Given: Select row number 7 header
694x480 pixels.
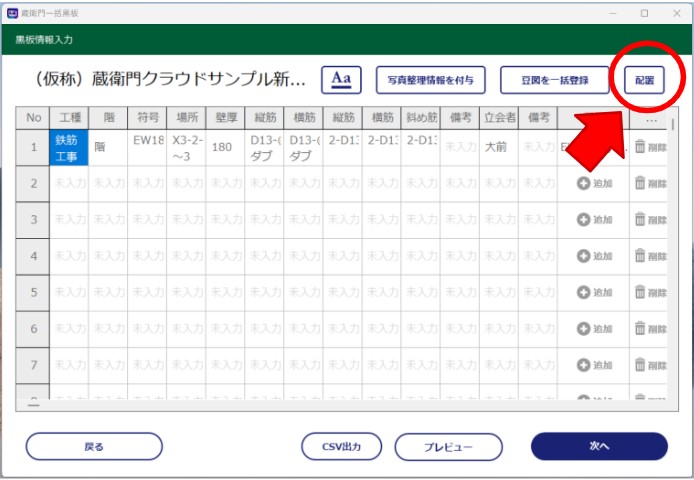Looking at the screenshot, I should click(33, 365).
